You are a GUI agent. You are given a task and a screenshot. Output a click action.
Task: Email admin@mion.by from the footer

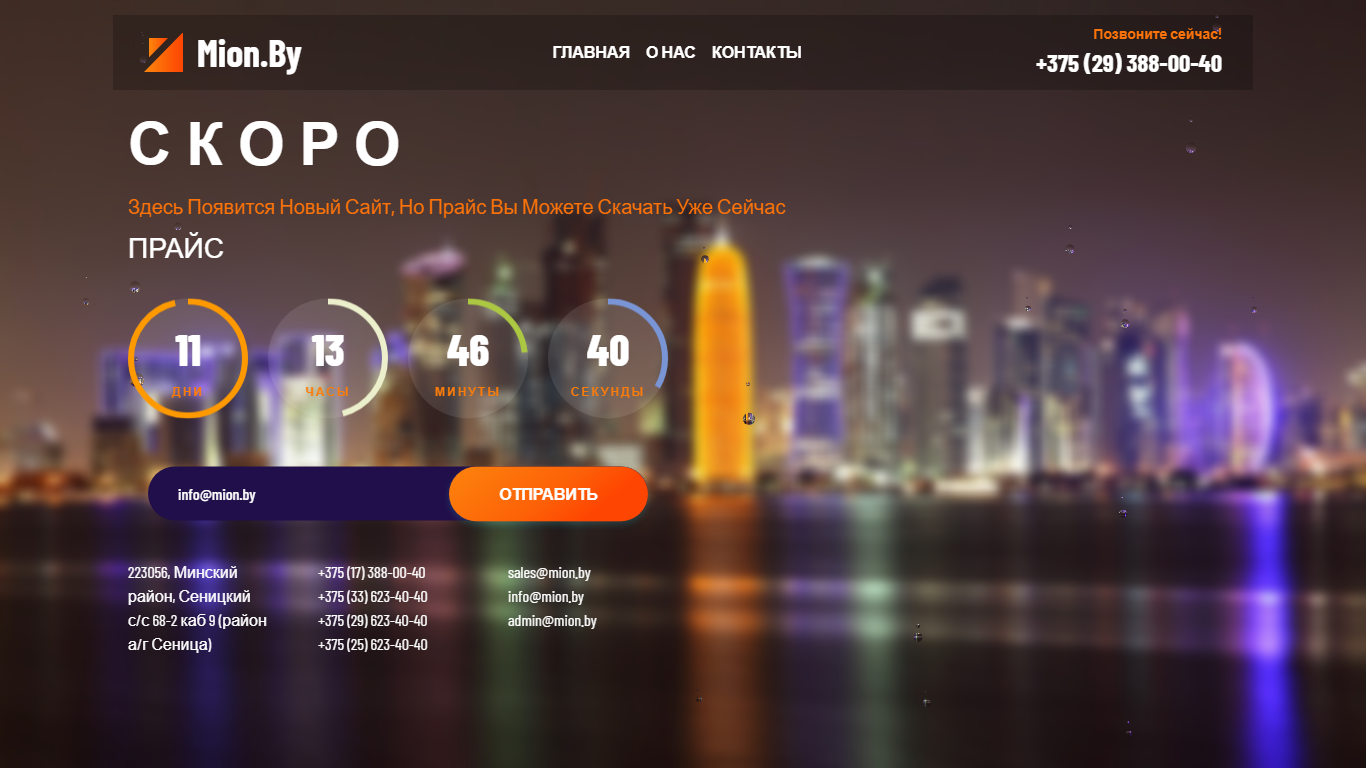[x=552, y=621]
